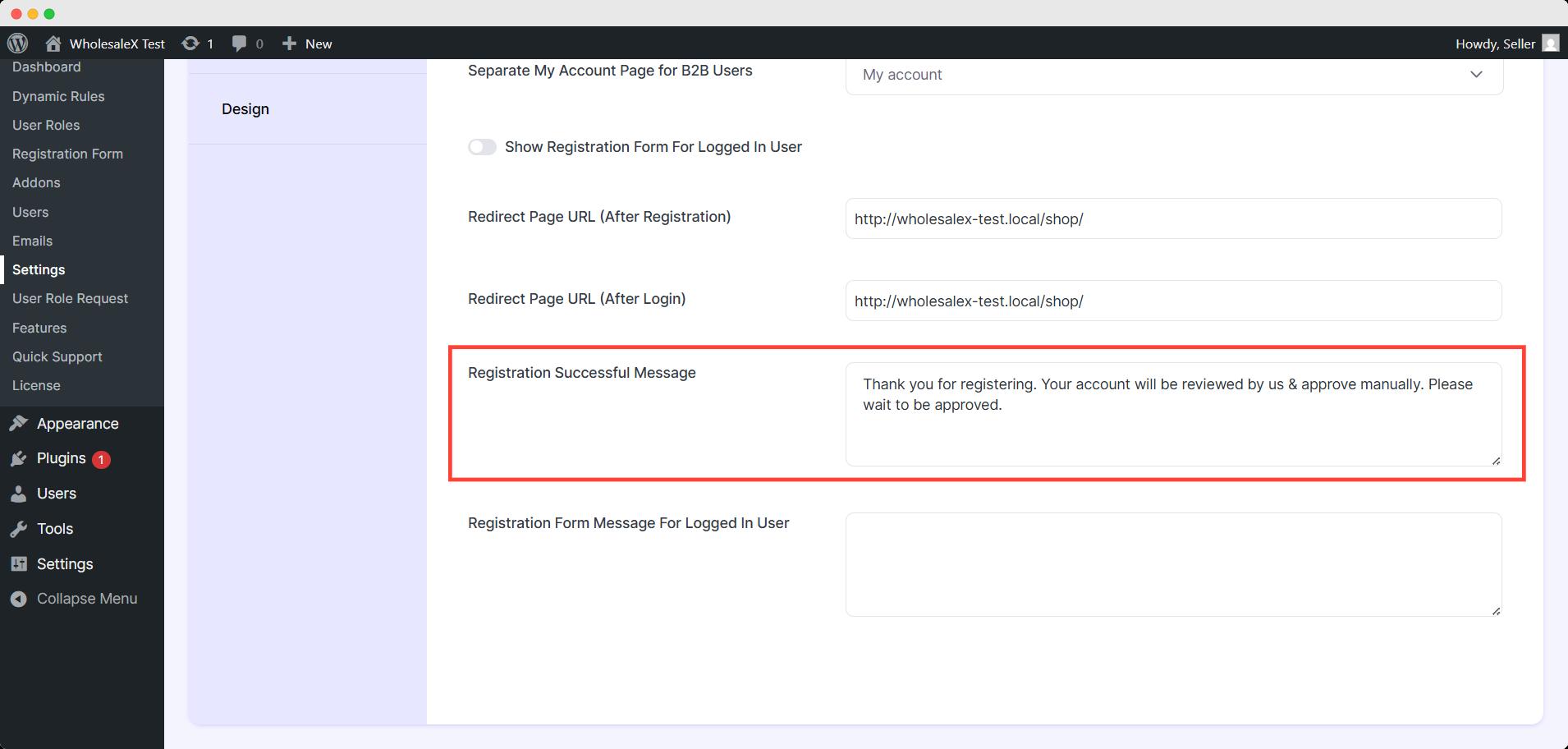The height and width of the screenshot is (749, 1568).
Task: Click the Settings sliders icon in main menu
Action: pyautogui.click(x=19, y=564)
